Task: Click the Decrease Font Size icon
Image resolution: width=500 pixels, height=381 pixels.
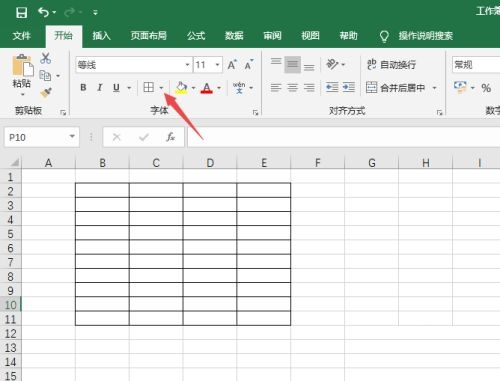Action: pos(249,65)
